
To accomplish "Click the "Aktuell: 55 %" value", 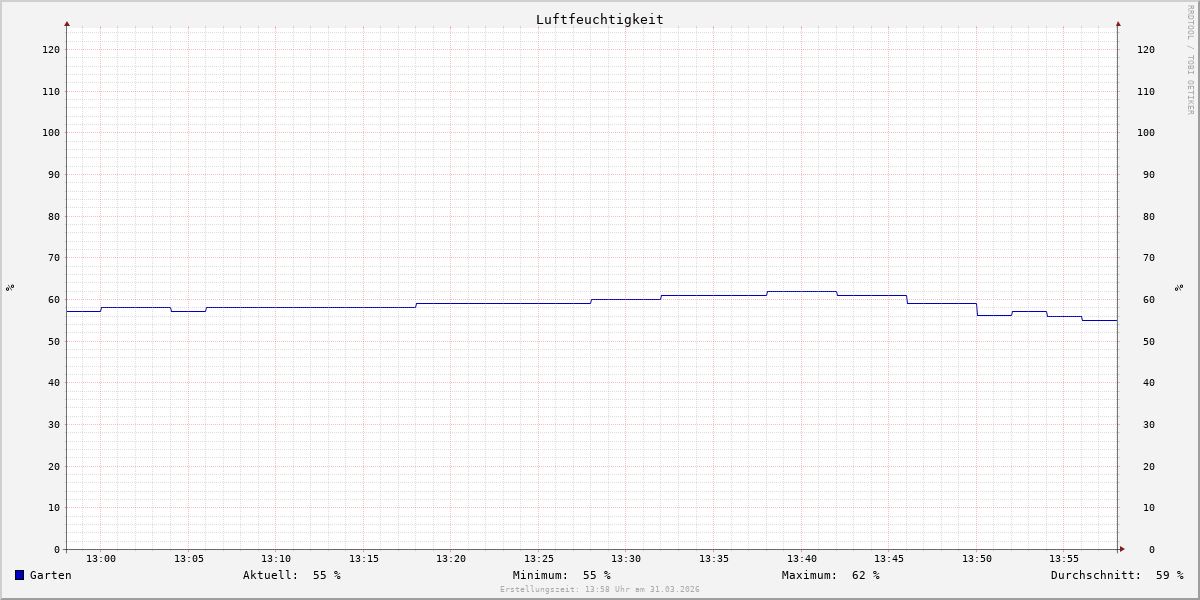I will pos(292,575).
